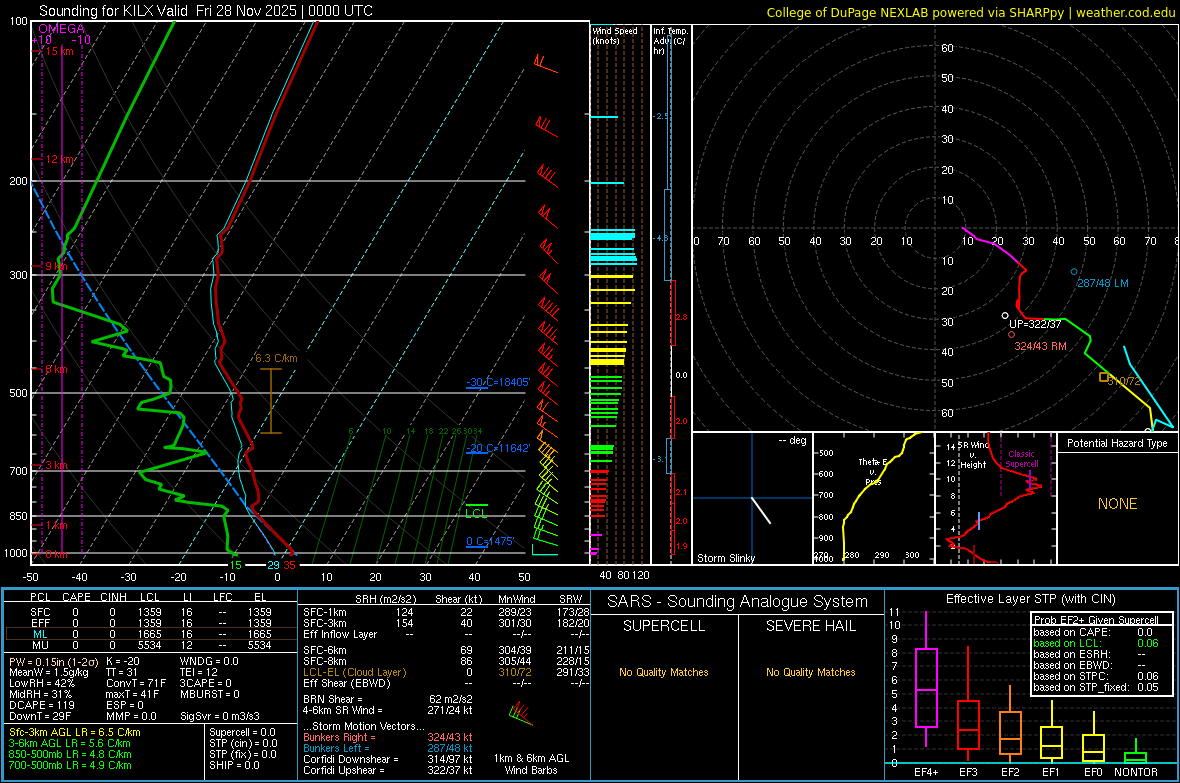
Task: Click the 6.3 C/km lapse rate label
Action: point(276,358)
